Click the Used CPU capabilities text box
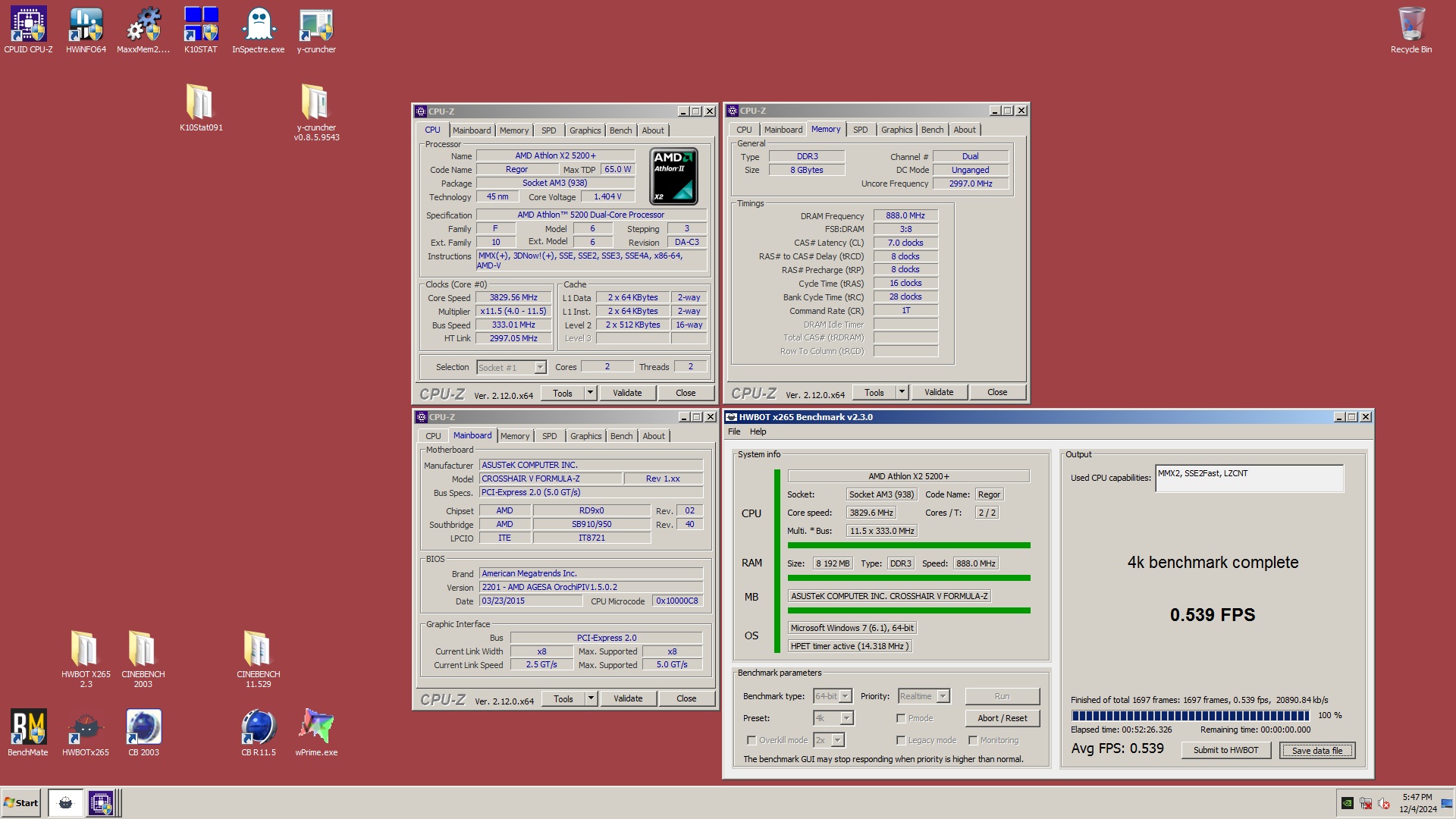This screenshot has width=1456, height=819. click(x=1249, y=479)
